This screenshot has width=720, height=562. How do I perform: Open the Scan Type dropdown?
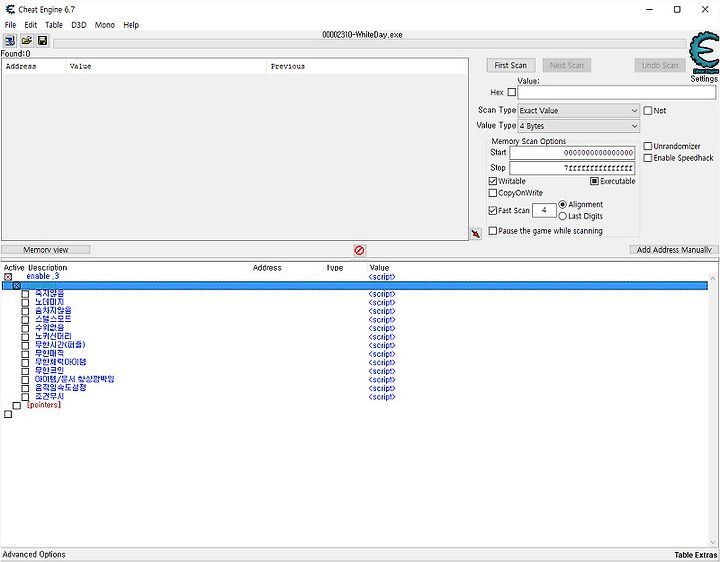pos(579,111)
